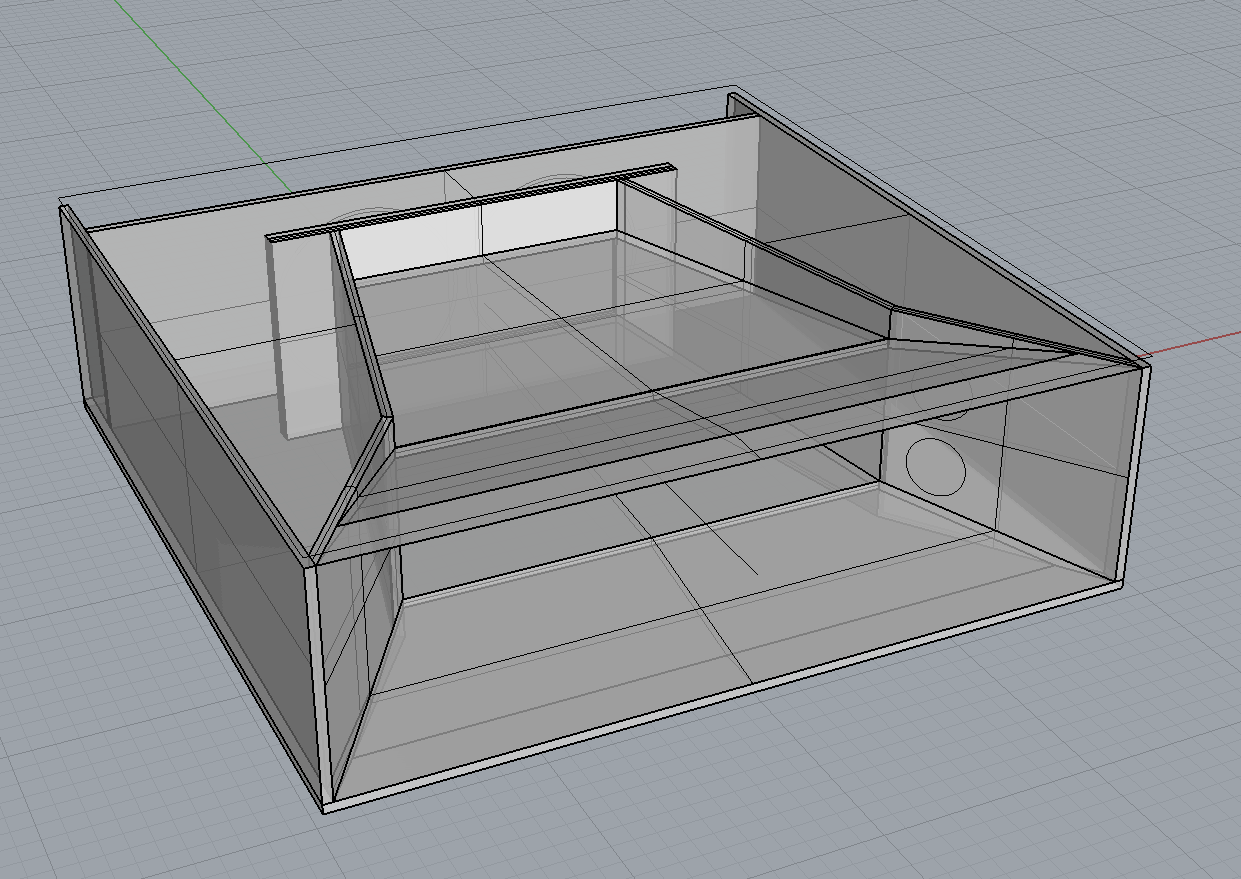
Task: Click the red X-axis line
Action: pos(1195,346)
